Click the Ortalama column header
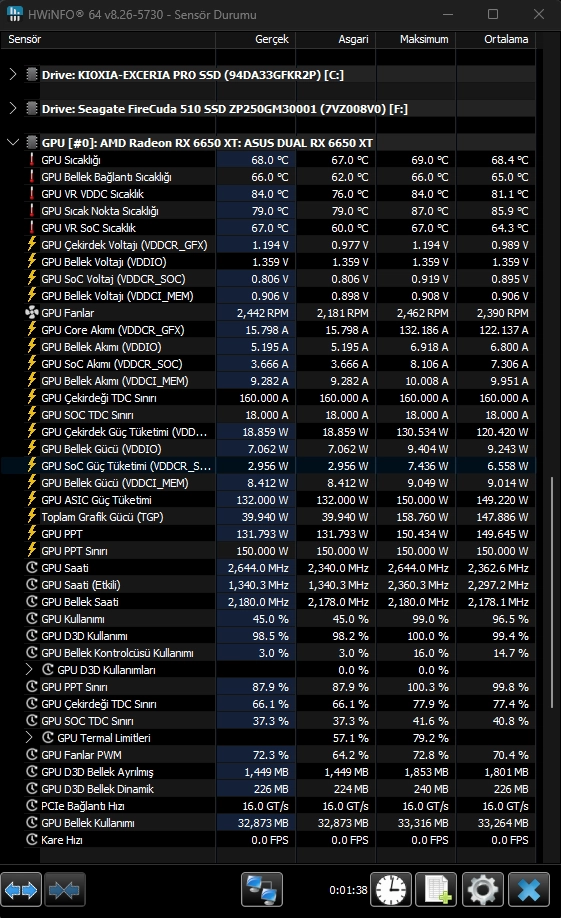The image size is (561, 918). pos(495,39)
